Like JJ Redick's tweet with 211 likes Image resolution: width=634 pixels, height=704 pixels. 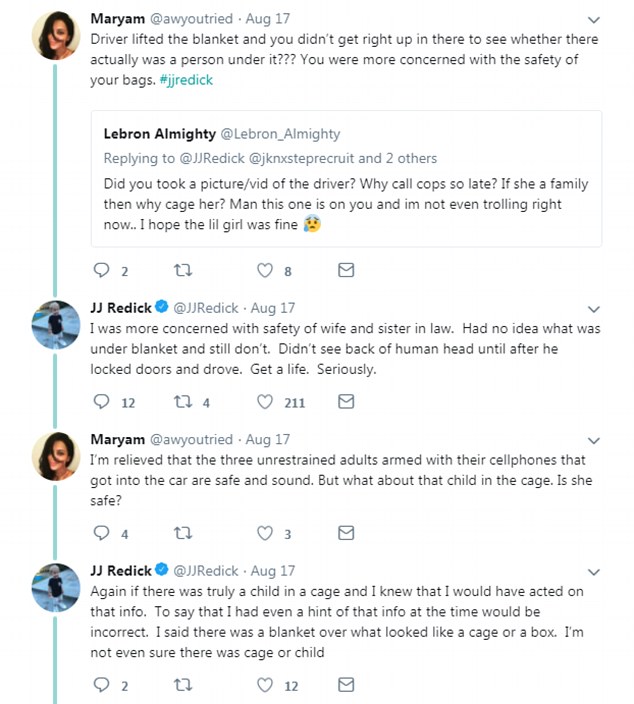pyautogui.click(x=265, y=402)
